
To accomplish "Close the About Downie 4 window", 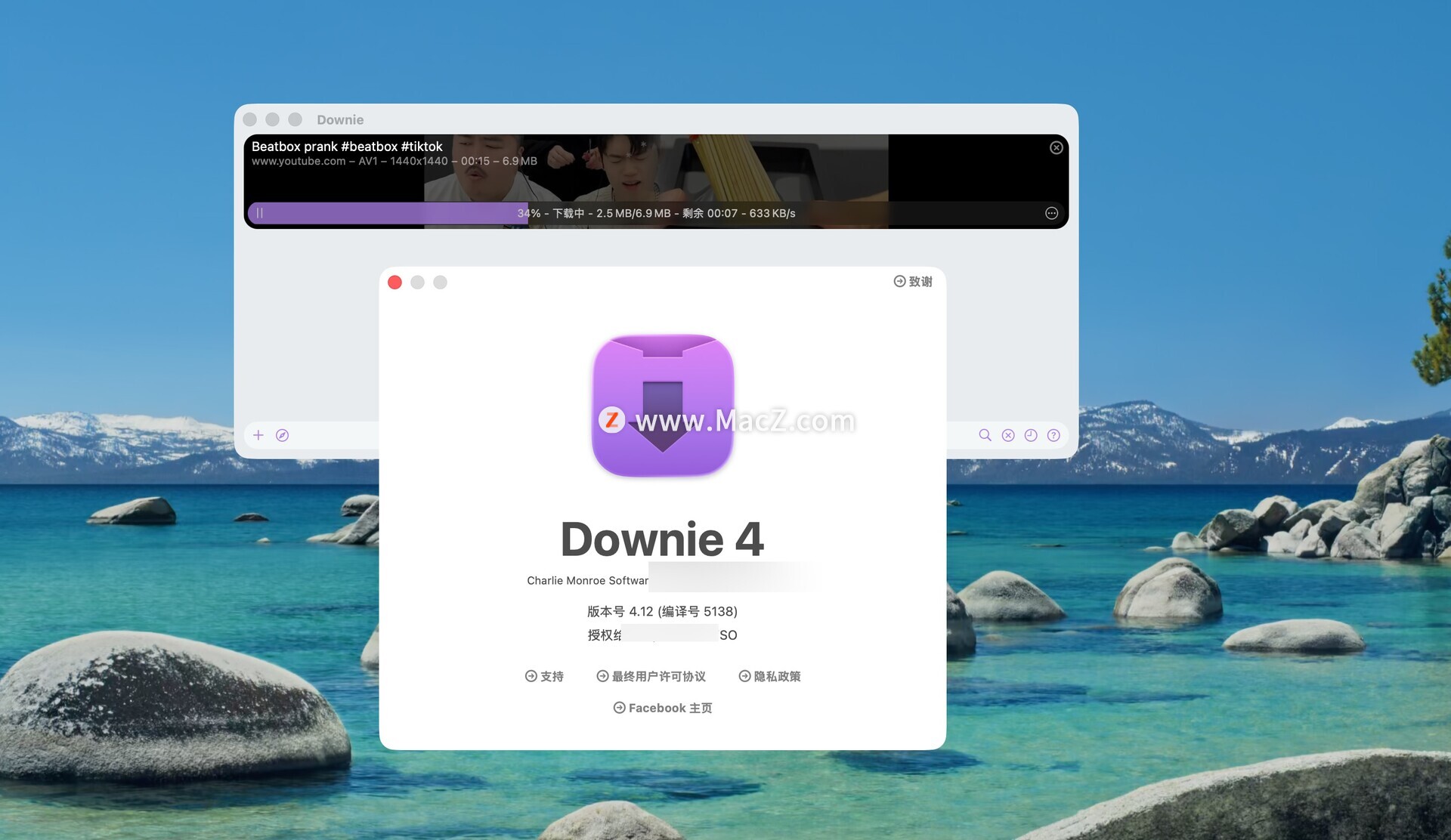I will point(394,283).
